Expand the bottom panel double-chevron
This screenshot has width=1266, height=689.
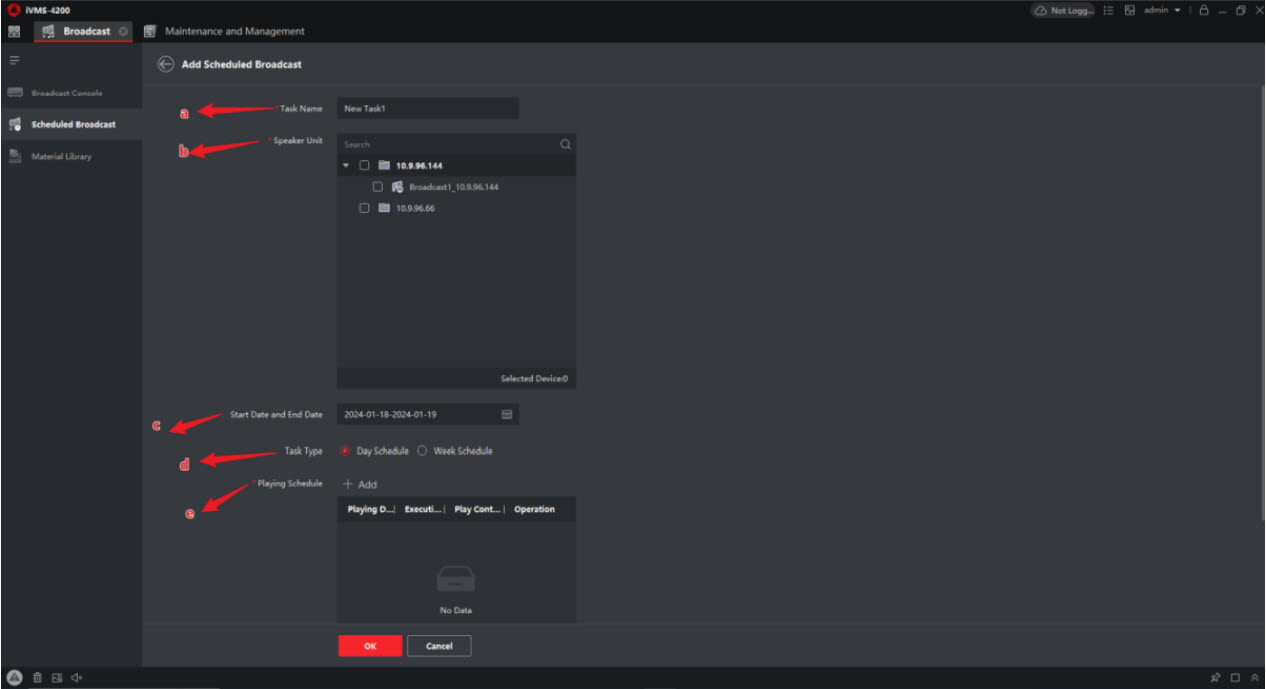point(1255,678)
